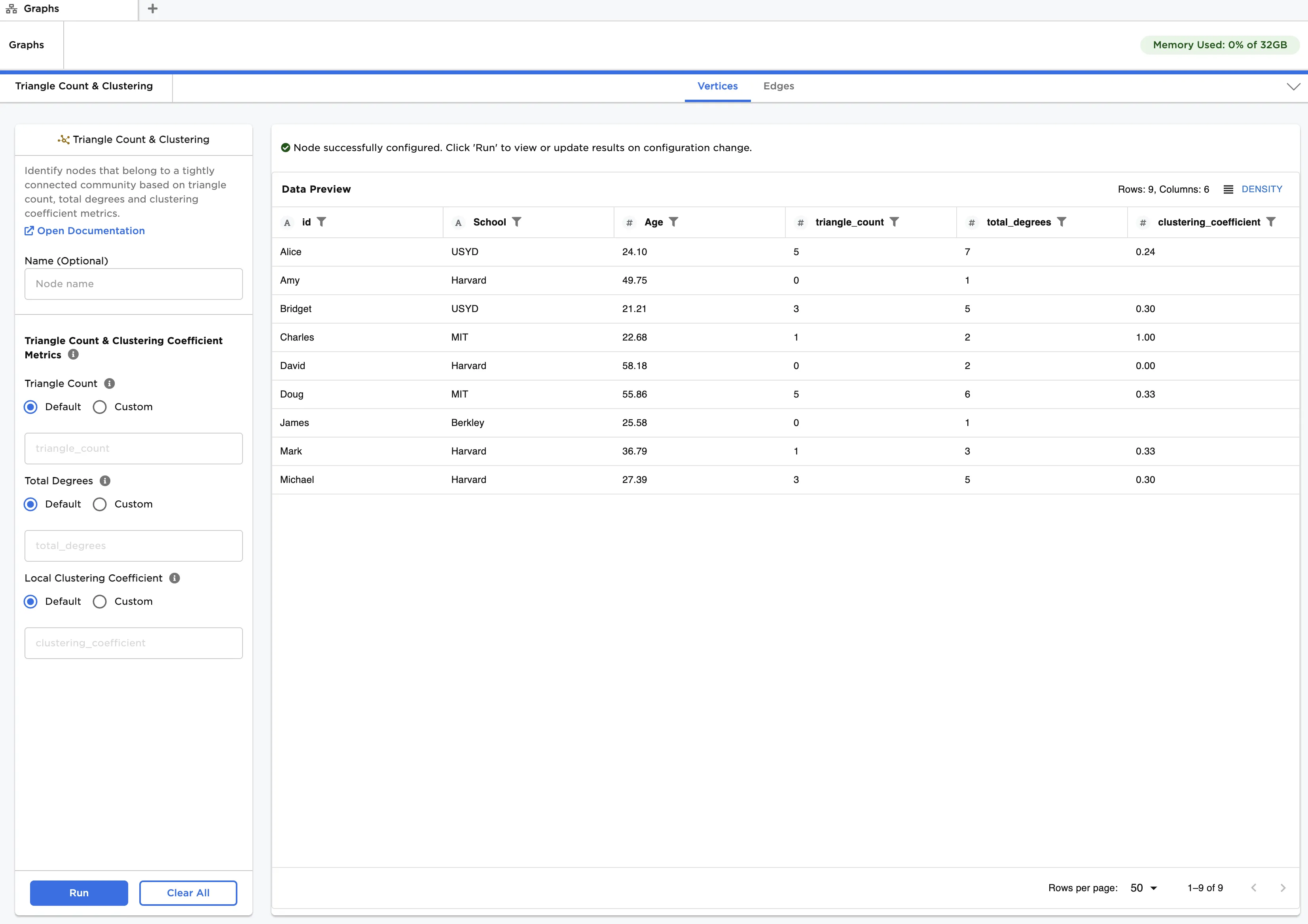Switch to the Edges tab
This screenshot has height=924, width=1308.
[x=778, y=86]
